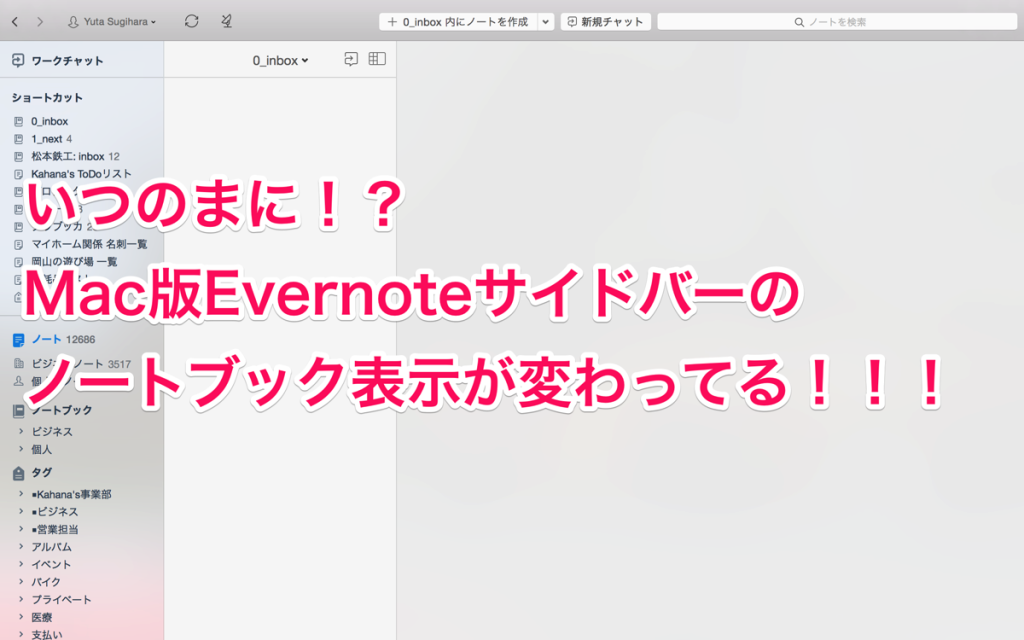
Task: Open the Yuta Sugihara account menu
Action: [112, 22]
